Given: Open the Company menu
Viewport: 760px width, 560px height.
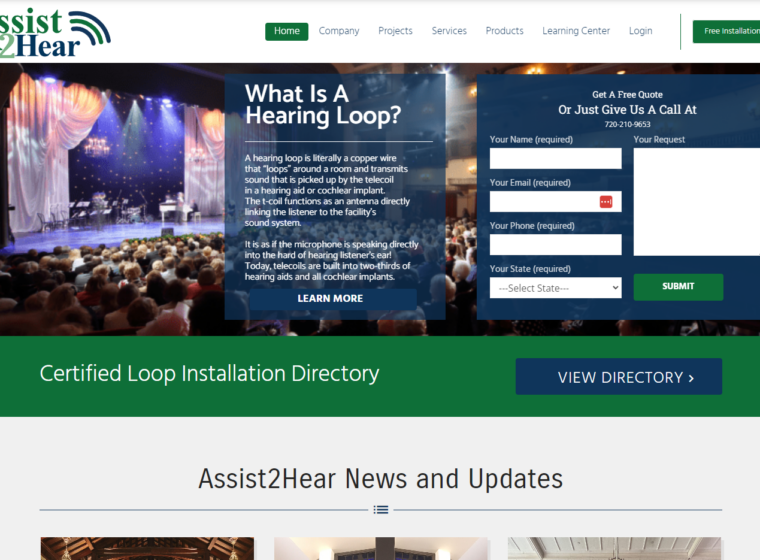Looking at the screenshot, I should point(339,31).
